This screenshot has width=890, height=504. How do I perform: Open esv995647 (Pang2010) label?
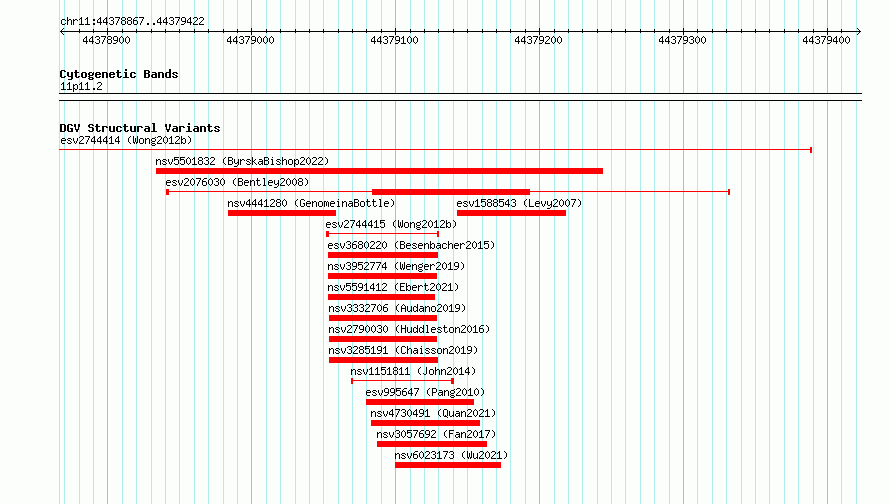425,392
